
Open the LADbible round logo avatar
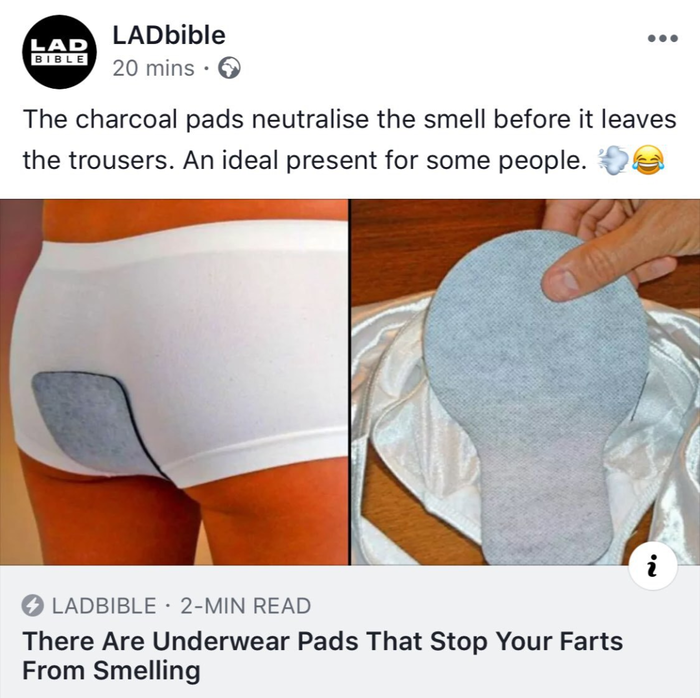[x=59, y=52]
